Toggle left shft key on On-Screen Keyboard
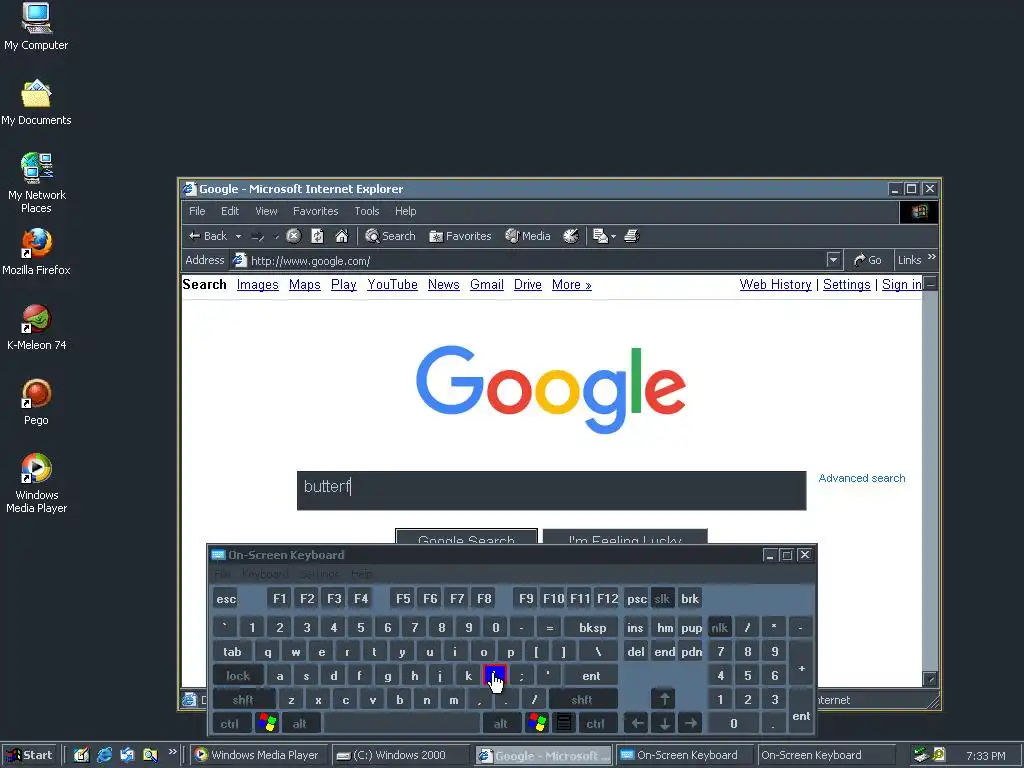The height and width of the screenshot is (768, 1024). 243,700
